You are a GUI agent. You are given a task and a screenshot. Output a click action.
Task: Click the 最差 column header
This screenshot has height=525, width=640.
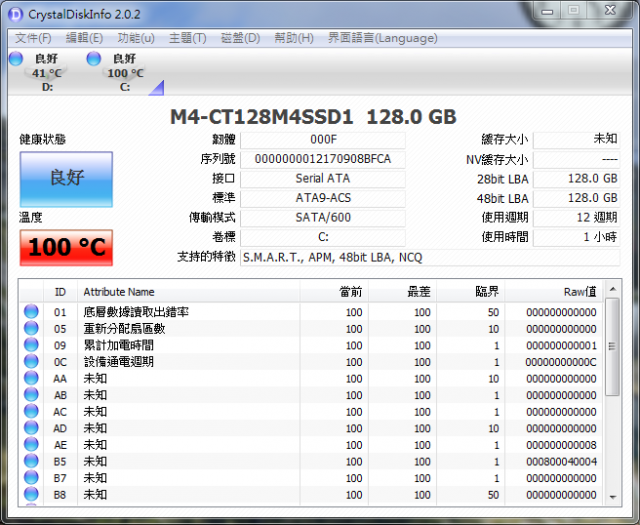click(x=402, y=292)
